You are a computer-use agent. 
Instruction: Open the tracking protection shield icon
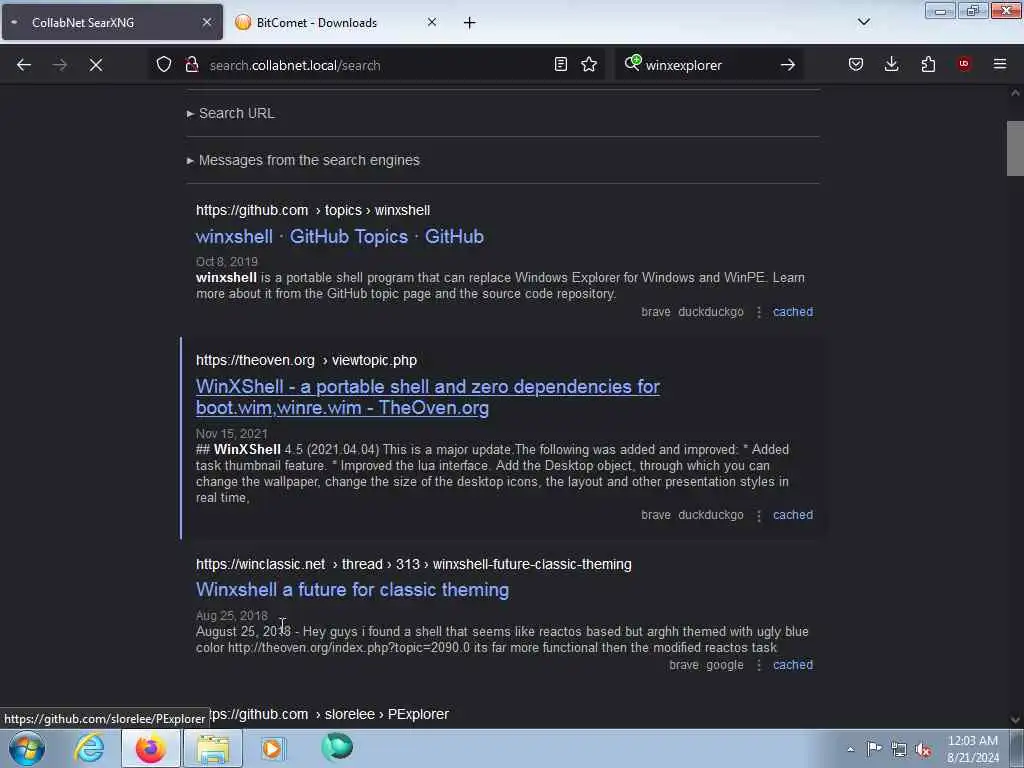(164, 64)
